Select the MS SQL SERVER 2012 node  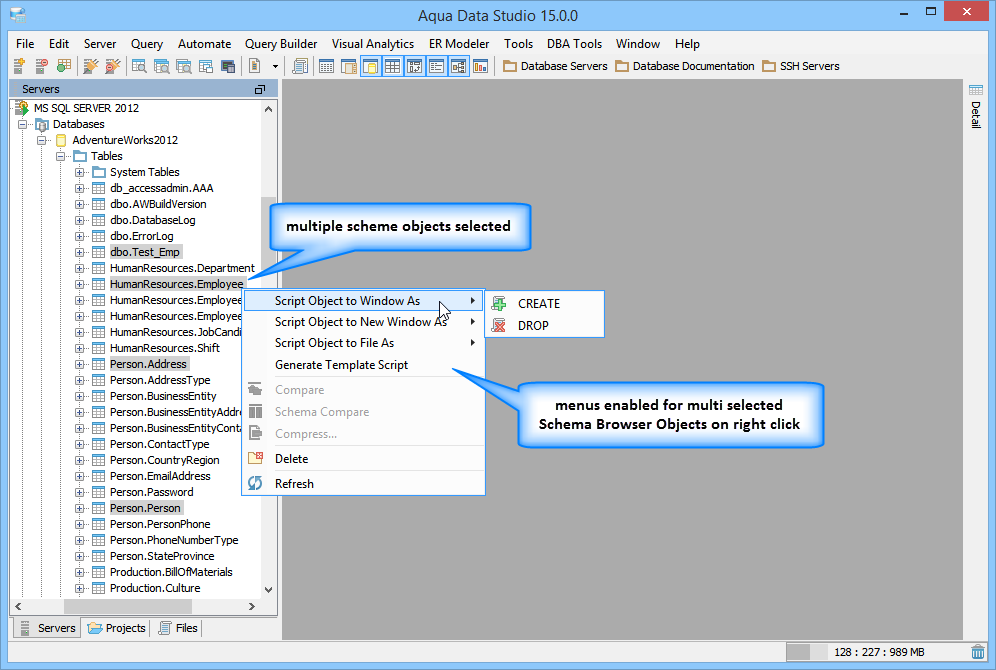(x=86, y=108)
